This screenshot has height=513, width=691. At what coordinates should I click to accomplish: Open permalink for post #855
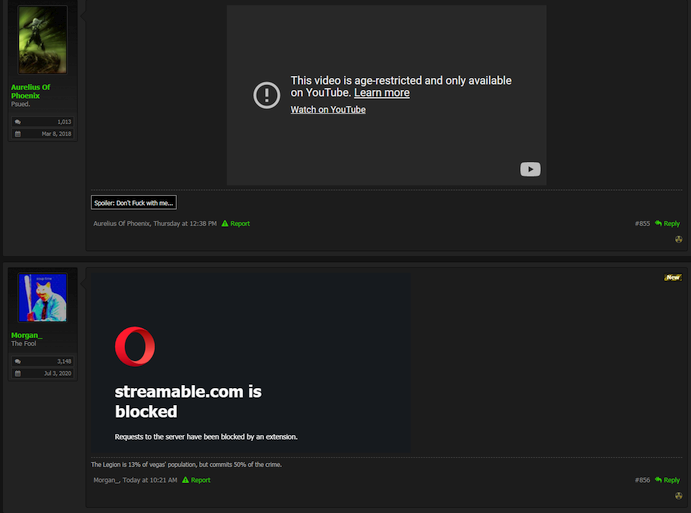point(642,223)
